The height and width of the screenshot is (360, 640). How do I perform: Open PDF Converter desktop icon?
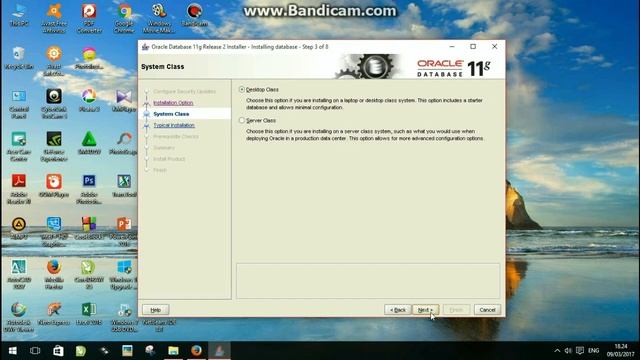pyautogui.click(x=89, y=18)
